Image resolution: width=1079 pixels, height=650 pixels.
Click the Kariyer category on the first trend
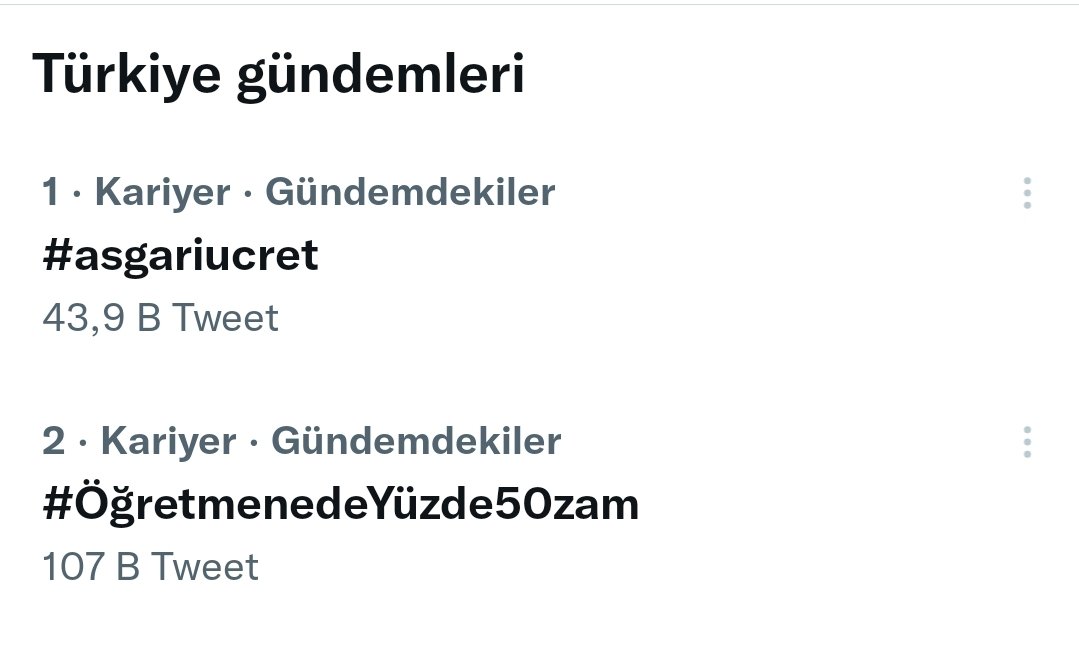coord(162,192)
